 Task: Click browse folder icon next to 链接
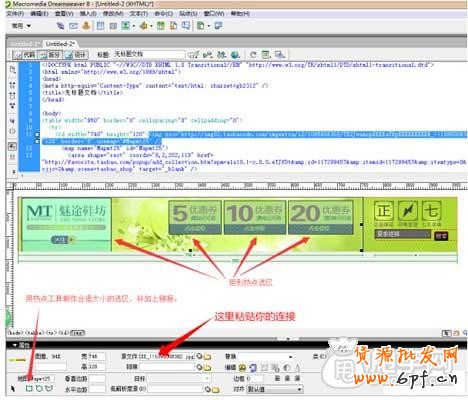[x=207, y=367]
